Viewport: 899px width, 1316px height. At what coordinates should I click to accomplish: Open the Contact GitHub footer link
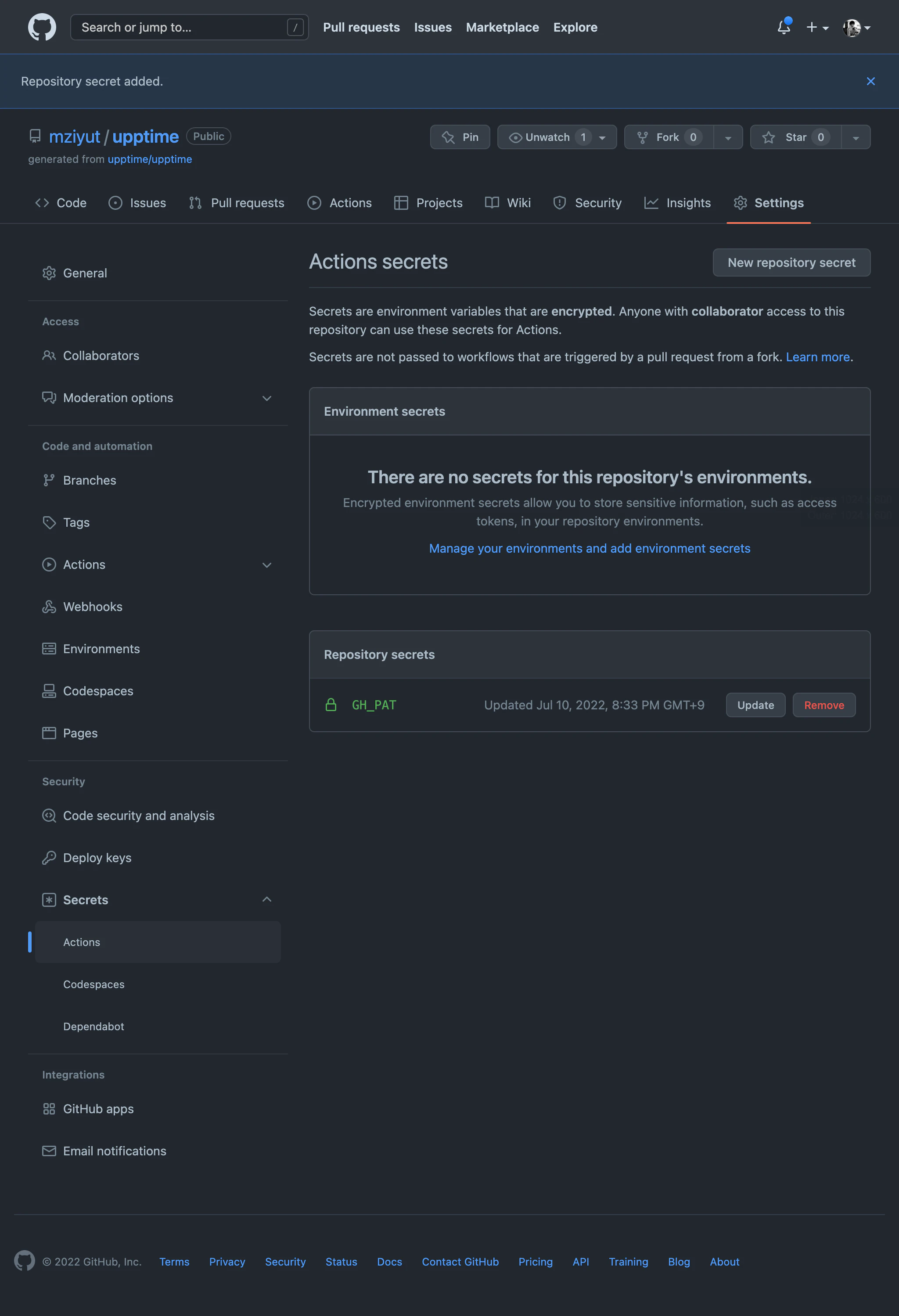460,1262
